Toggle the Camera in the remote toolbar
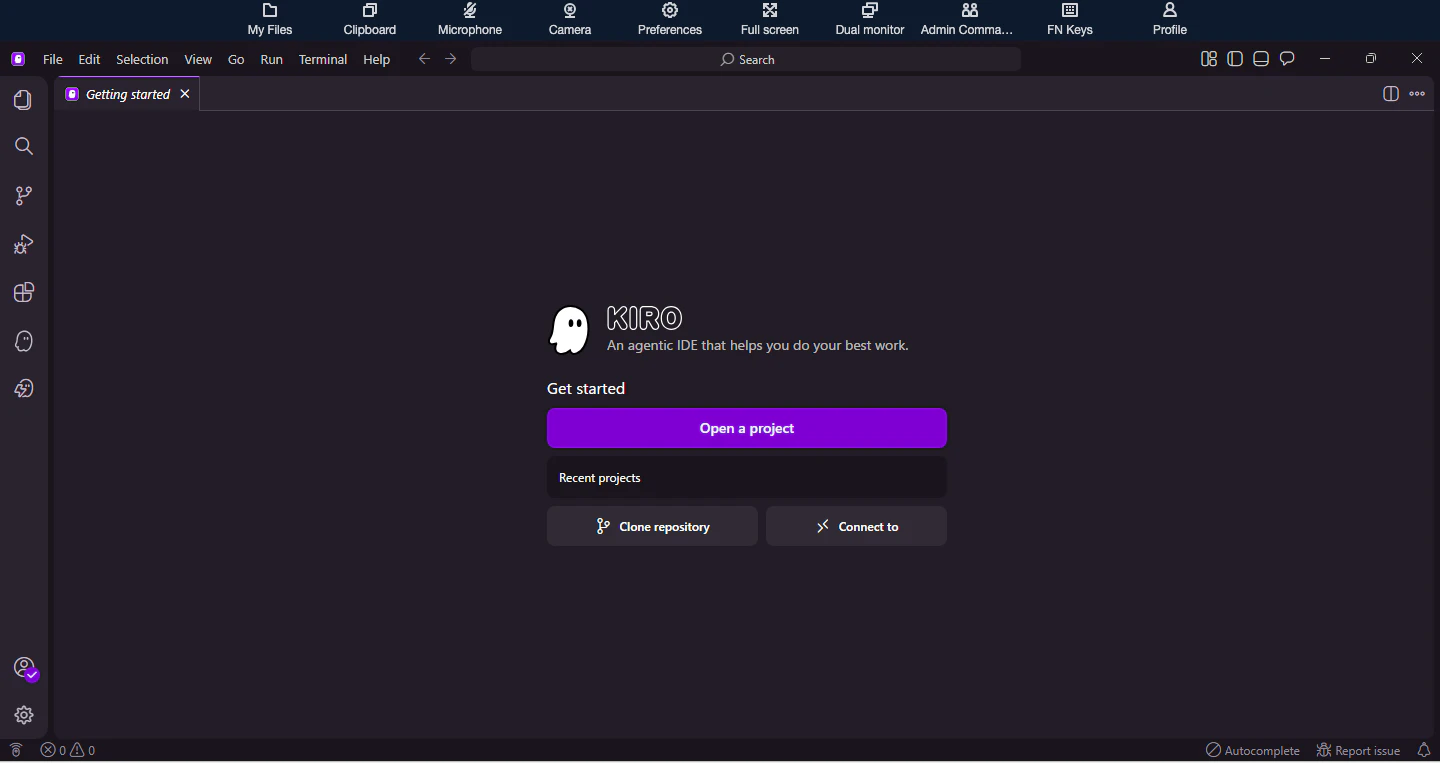The image size is (1440, 763). click(x=570, y=20)
